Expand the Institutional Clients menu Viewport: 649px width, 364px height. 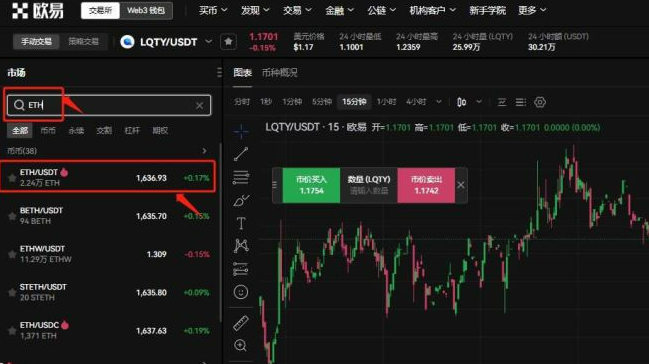click(433, 11)
